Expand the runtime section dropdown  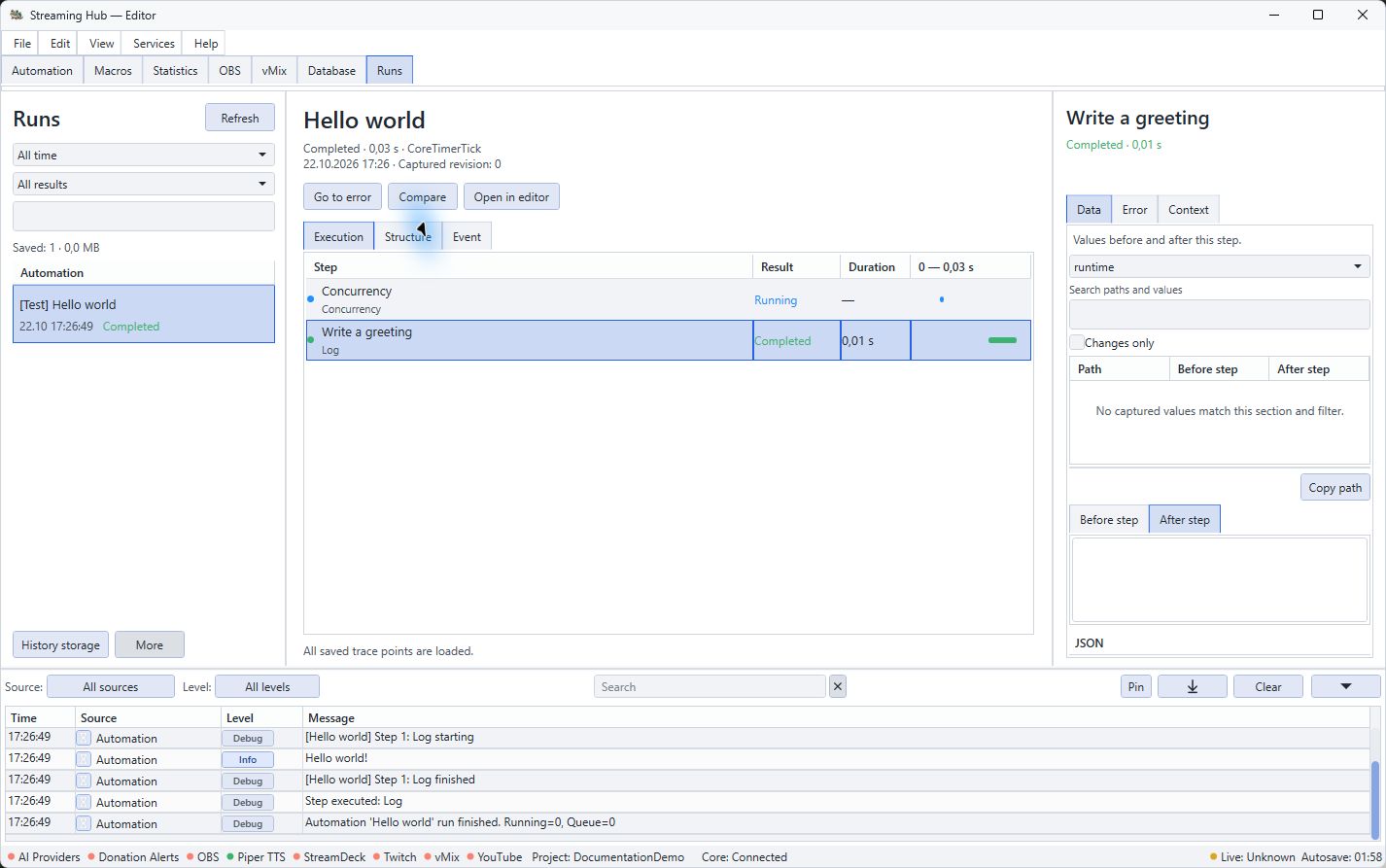coord(1220,266)
